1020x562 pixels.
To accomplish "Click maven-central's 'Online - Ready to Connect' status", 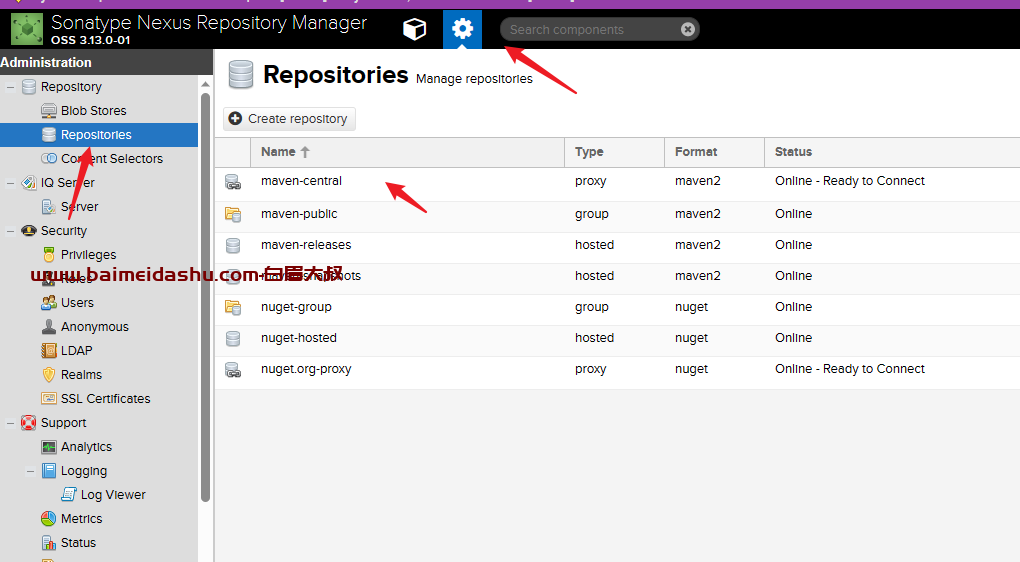I will pos(850,181).
